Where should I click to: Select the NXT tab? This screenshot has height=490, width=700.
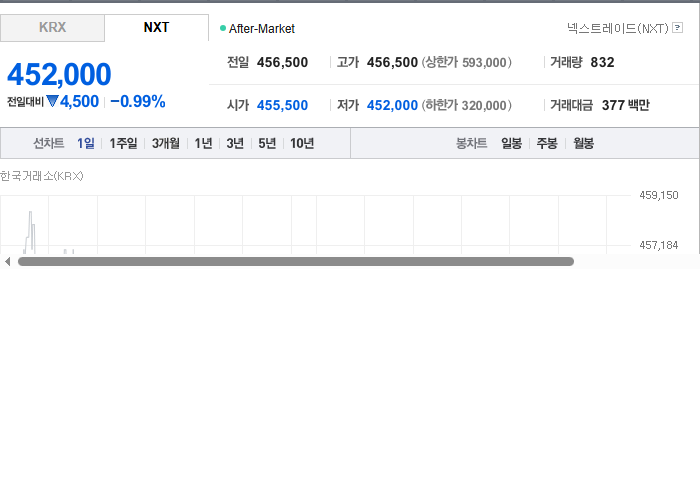(x=156, y=28)
